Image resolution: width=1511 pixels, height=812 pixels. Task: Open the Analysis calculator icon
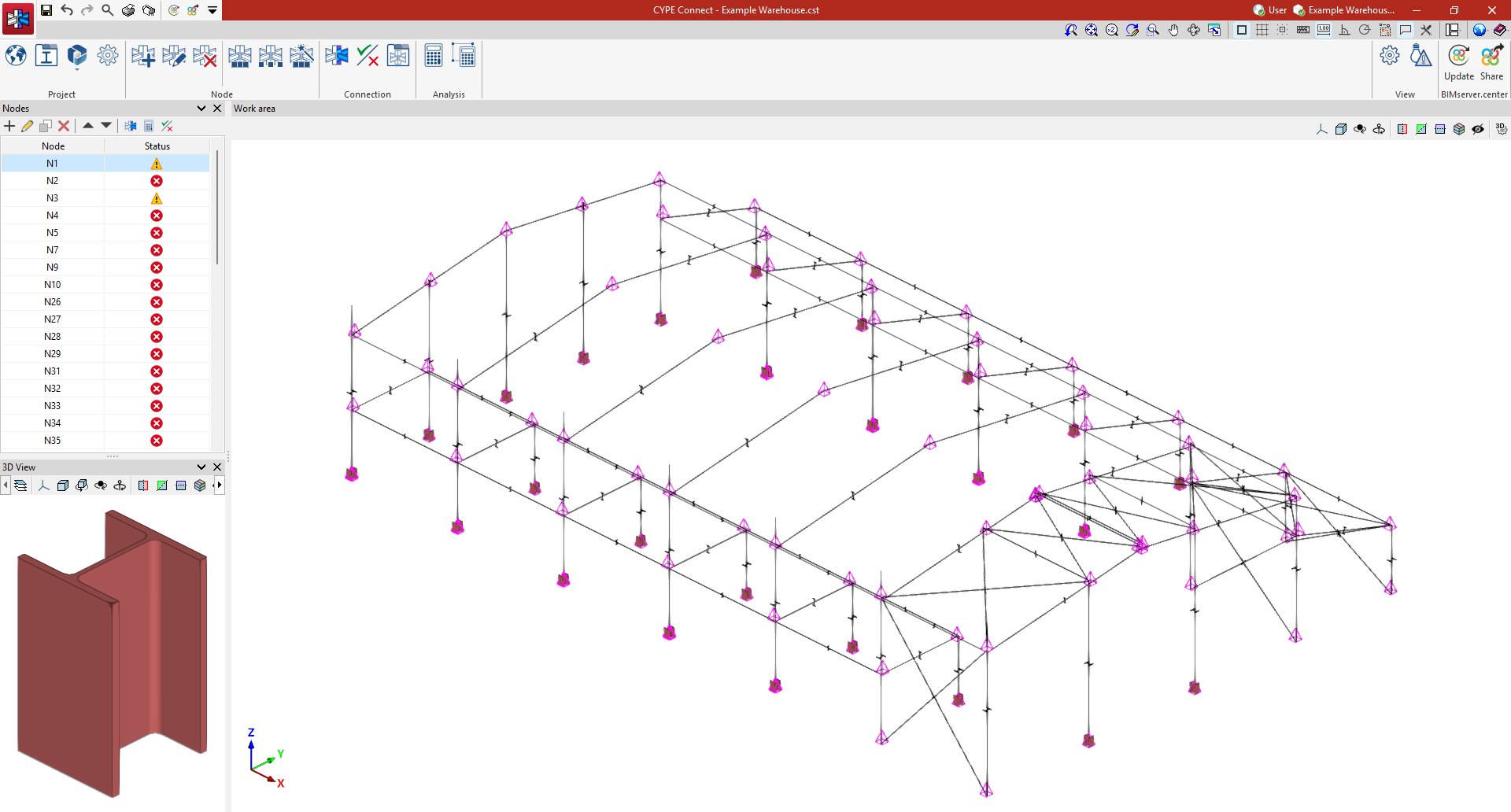[x=433, y=57]
